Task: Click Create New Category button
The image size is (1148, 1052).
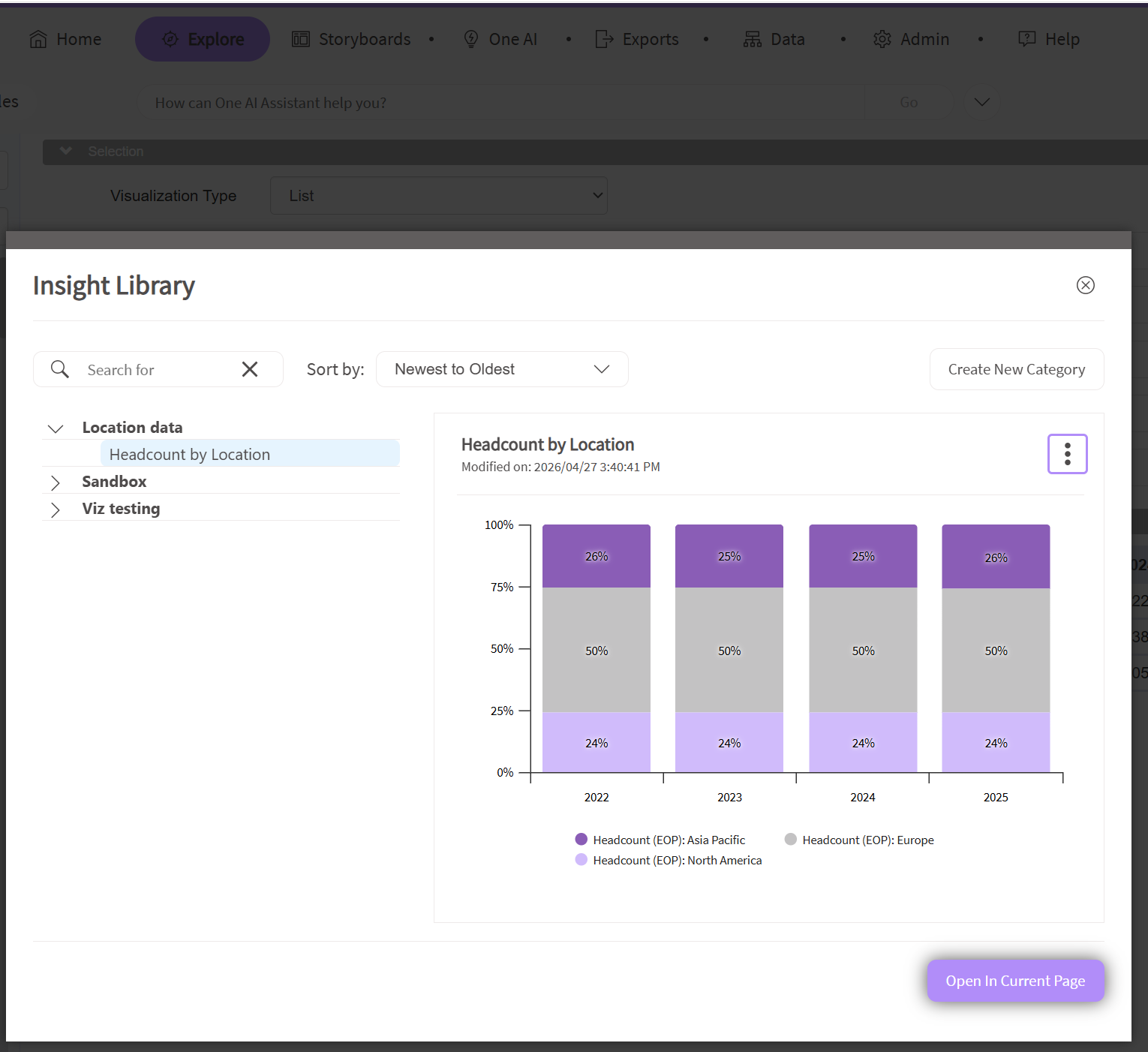Action: click(x=1017, y=369)
